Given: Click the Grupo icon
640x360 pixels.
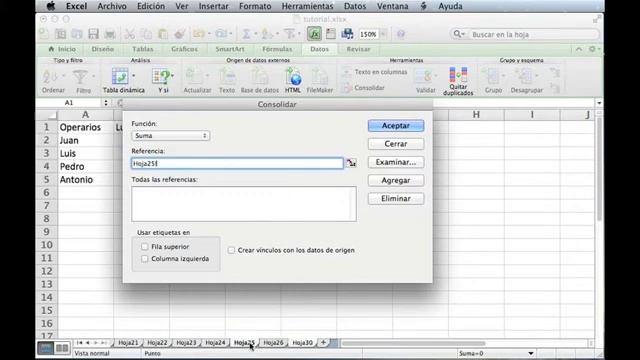Looking at the screenshot, I should point(491,76).
